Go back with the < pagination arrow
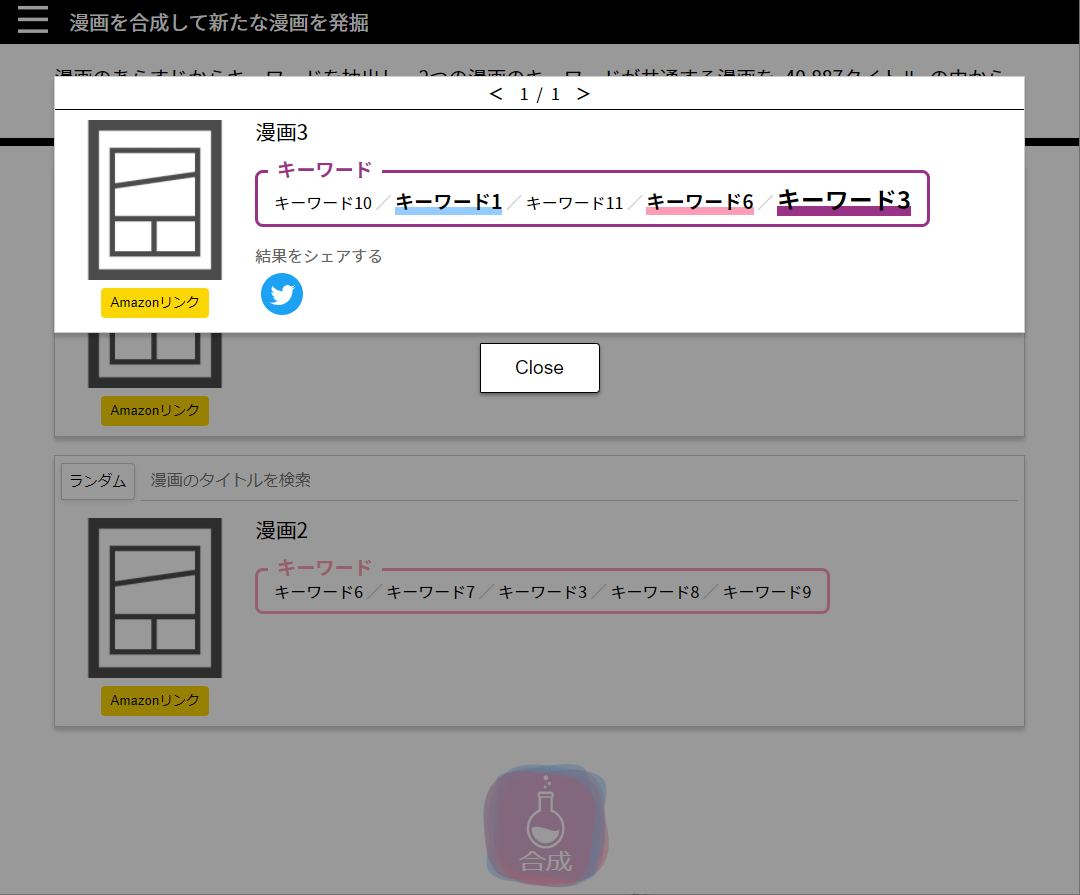This screenshot has height=895, width=1080. [495, 93]
